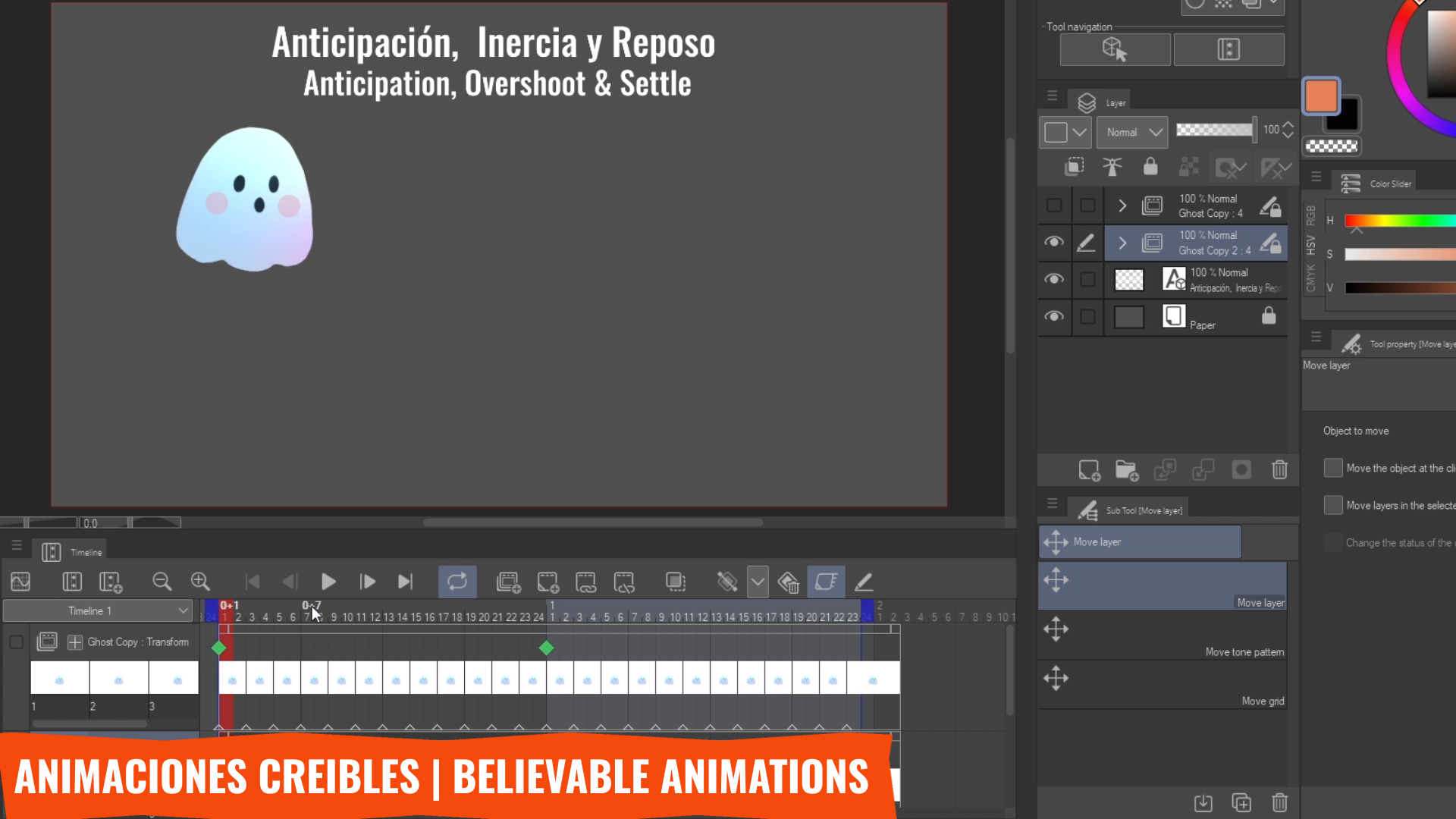Open the layer color swatch dropdown
1456x819 pixels.
pos(1065,132)
